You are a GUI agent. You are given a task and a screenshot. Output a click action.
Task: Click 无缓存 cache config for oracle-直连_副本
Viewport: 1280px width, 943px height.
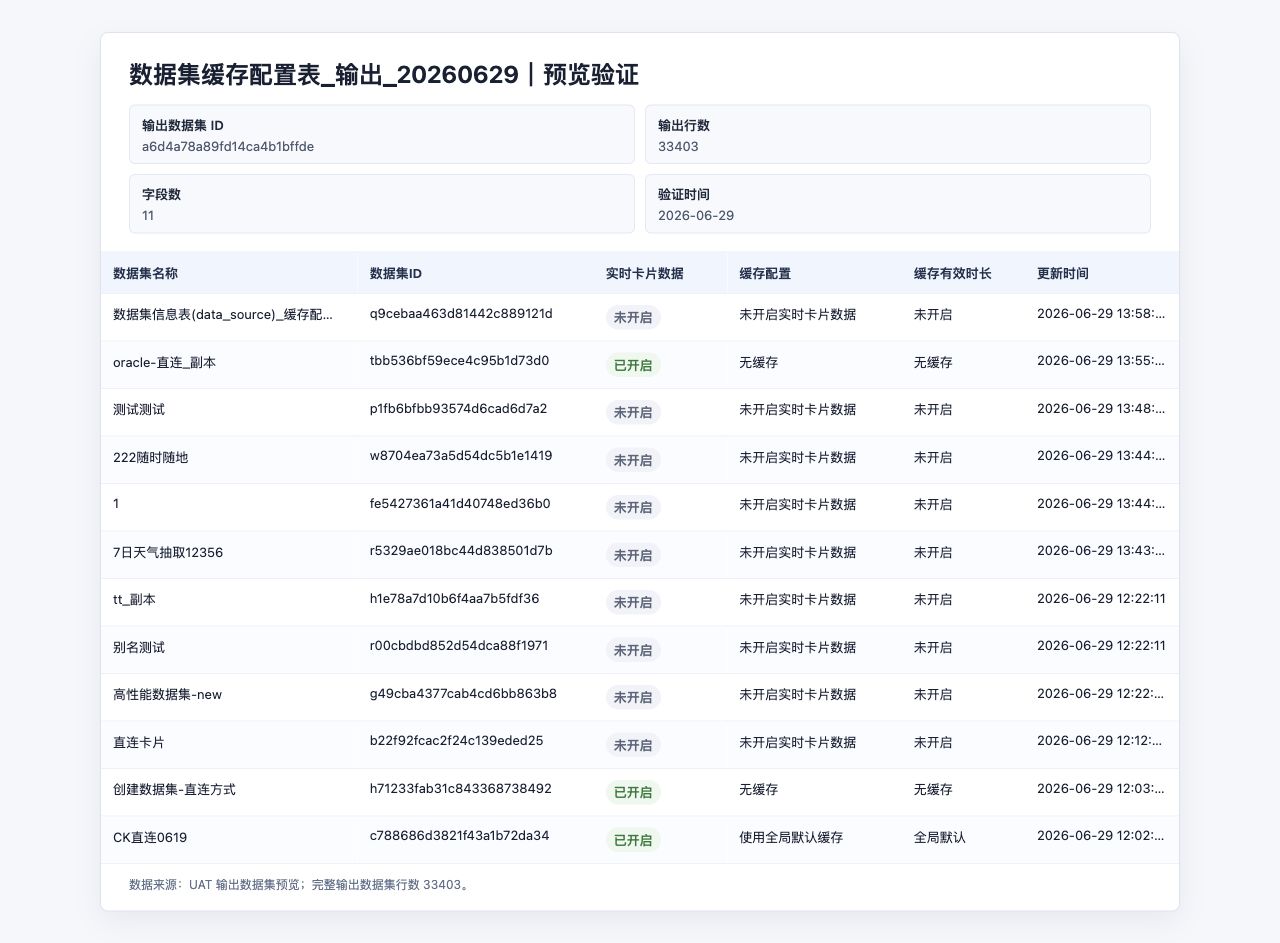(x=758, y=362)
